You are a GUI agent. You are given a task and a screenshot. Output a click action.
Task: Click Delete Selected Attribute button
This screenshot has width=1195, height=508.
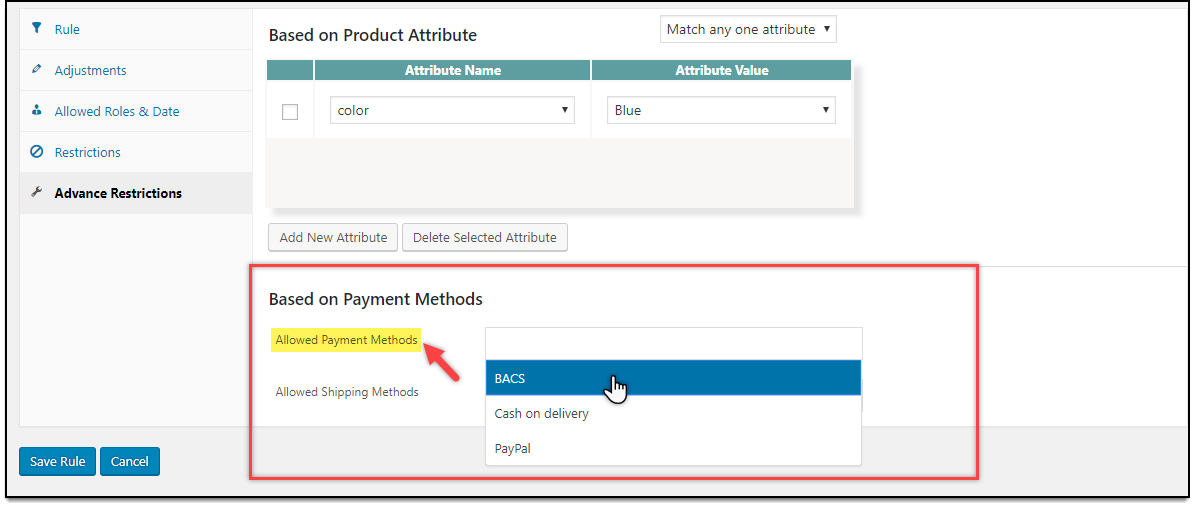coord(485,237)
